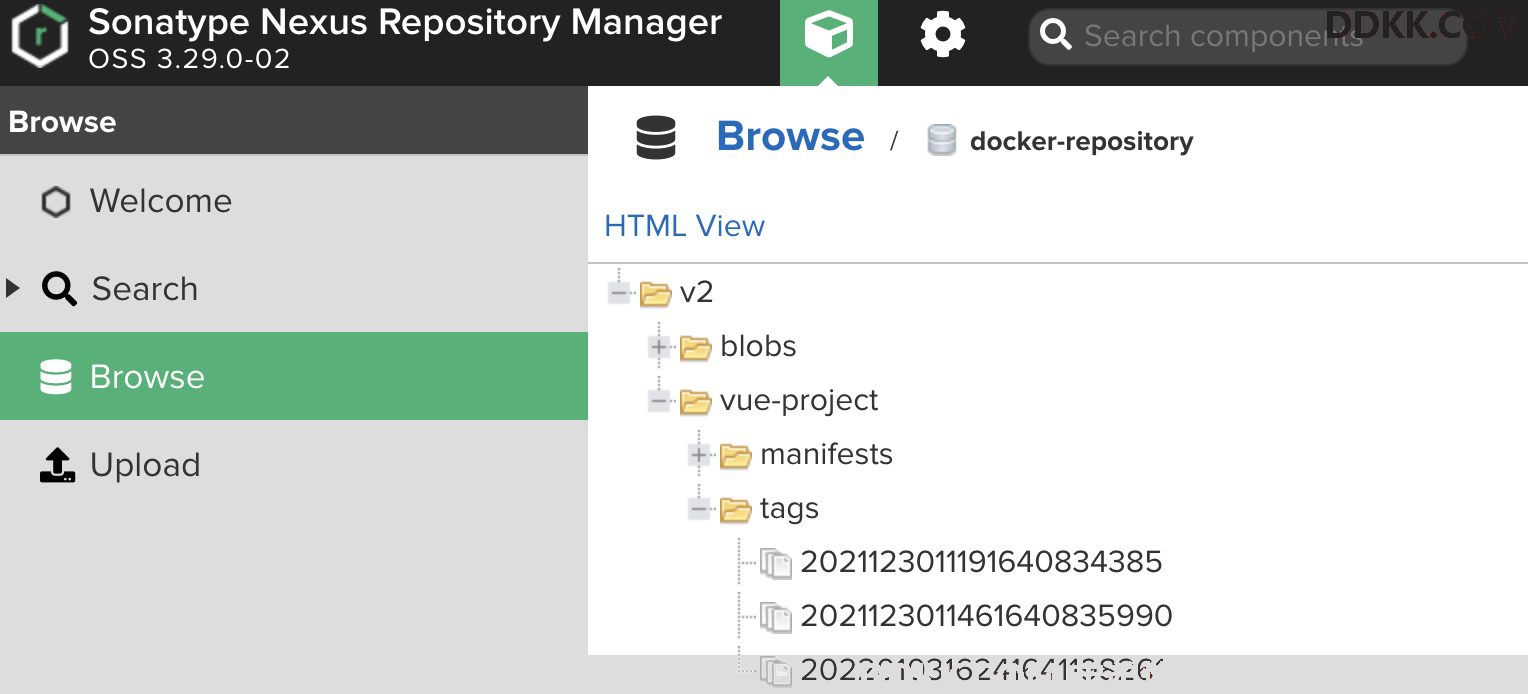Click the Sonatype Nexus hexagon logo

coord(40,36)
